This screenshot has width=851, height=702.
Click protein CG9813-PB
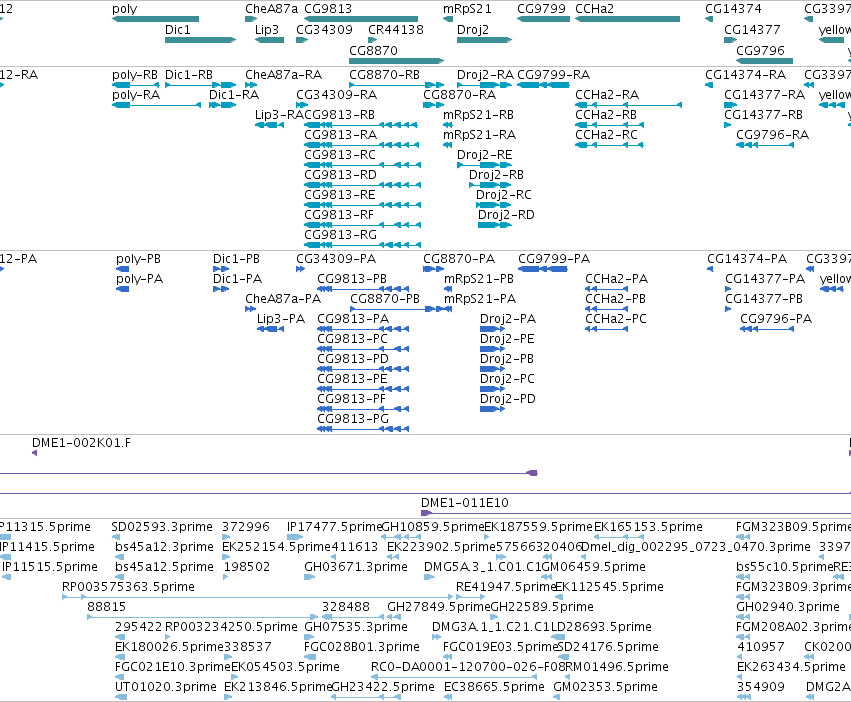point(363,289)
